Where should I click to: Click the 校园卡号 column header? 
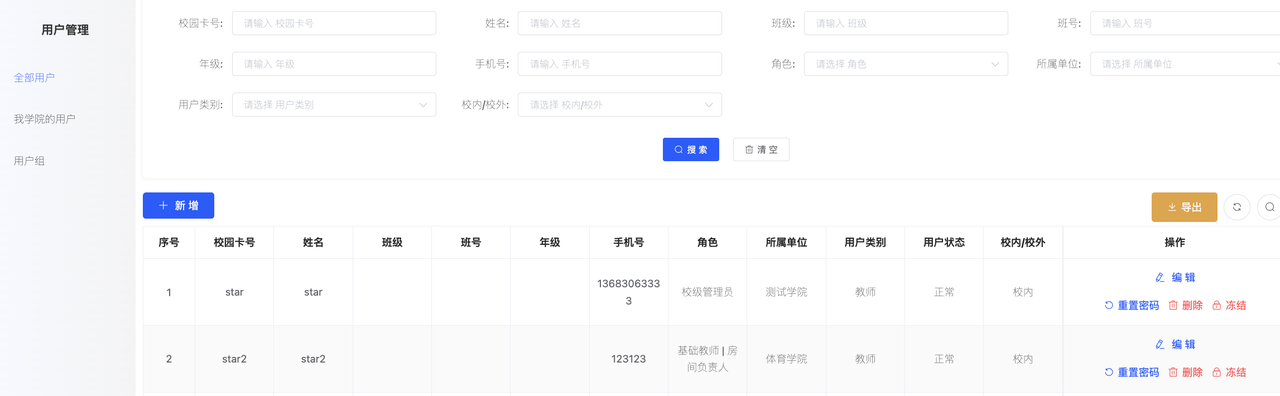(x=234, y=243)
